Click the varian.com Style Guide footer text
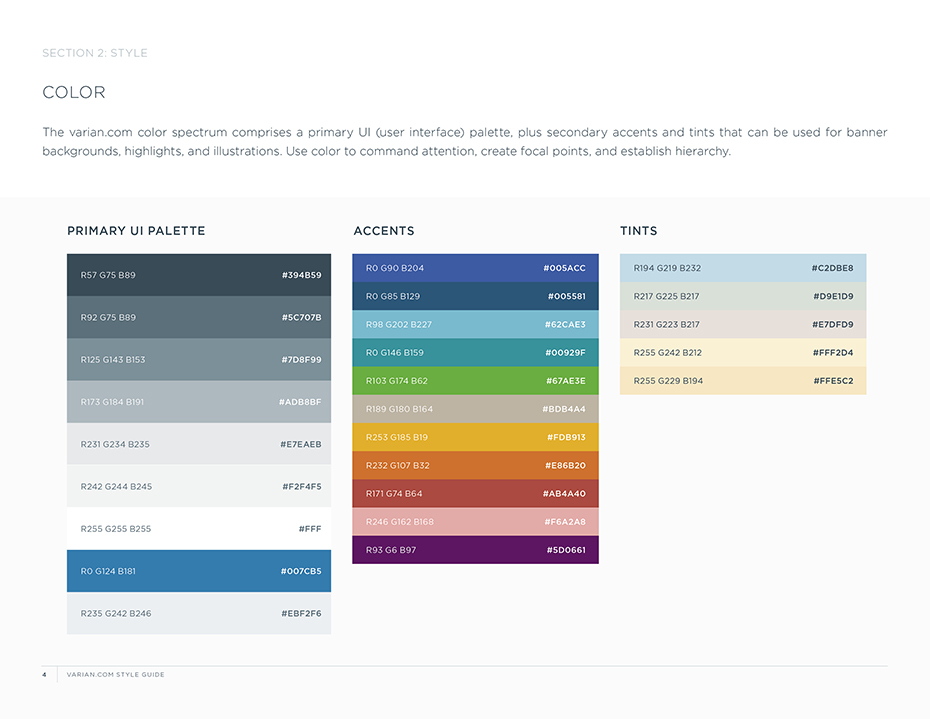The width and height of the screenshot is (930, 719). tap(115, 675)
